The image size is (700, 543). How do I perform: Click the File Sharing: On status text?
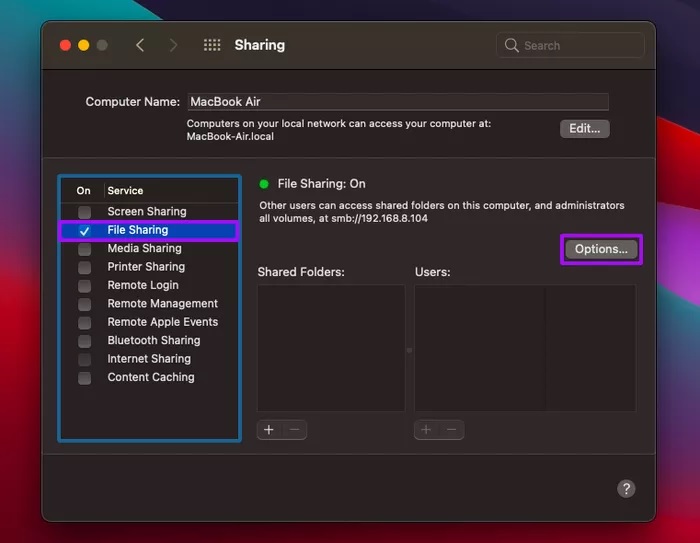coord(321,184)
